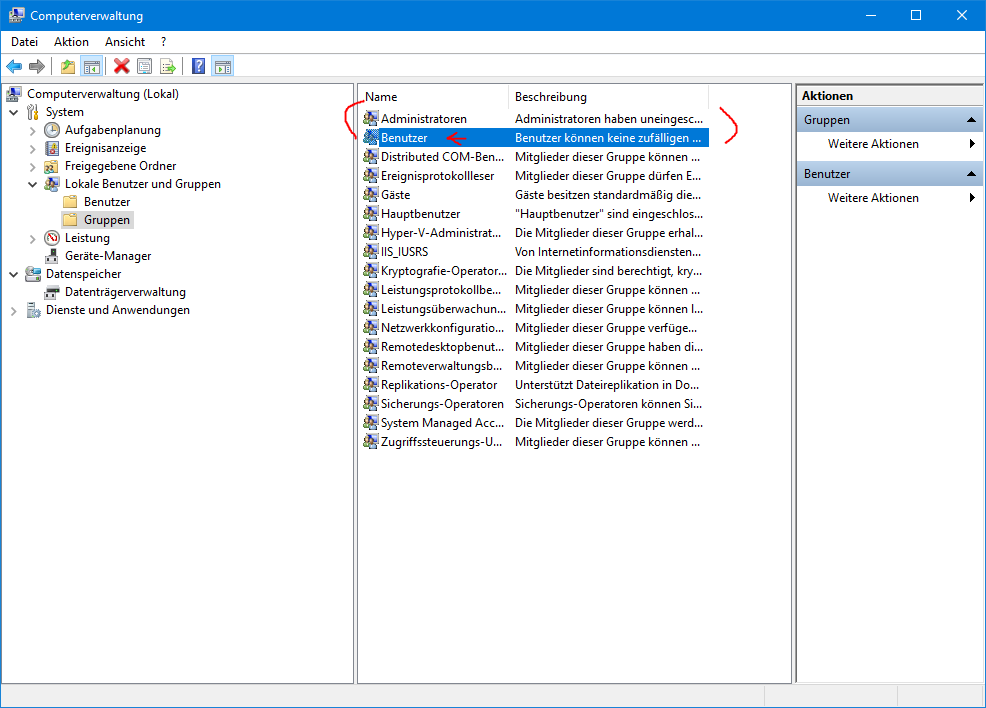Expand the Aufgabenplanung node
This screenshot has height=708, width=986.
tap(33, 131)
